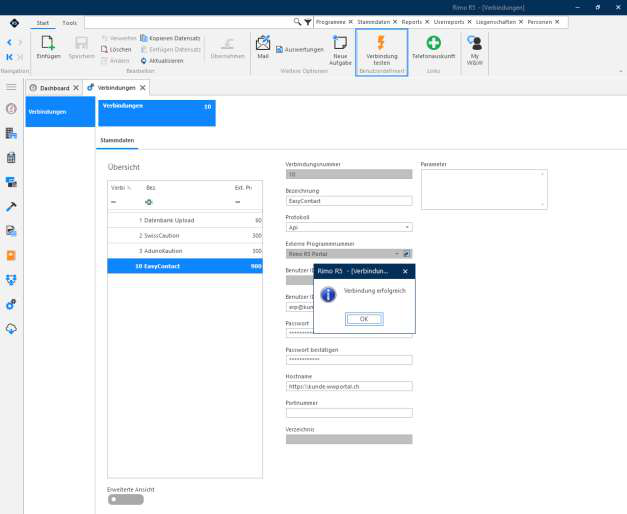This screenshot has width=627, height=514.
Task: Click into the Hostname field
Action: [349, 386]
